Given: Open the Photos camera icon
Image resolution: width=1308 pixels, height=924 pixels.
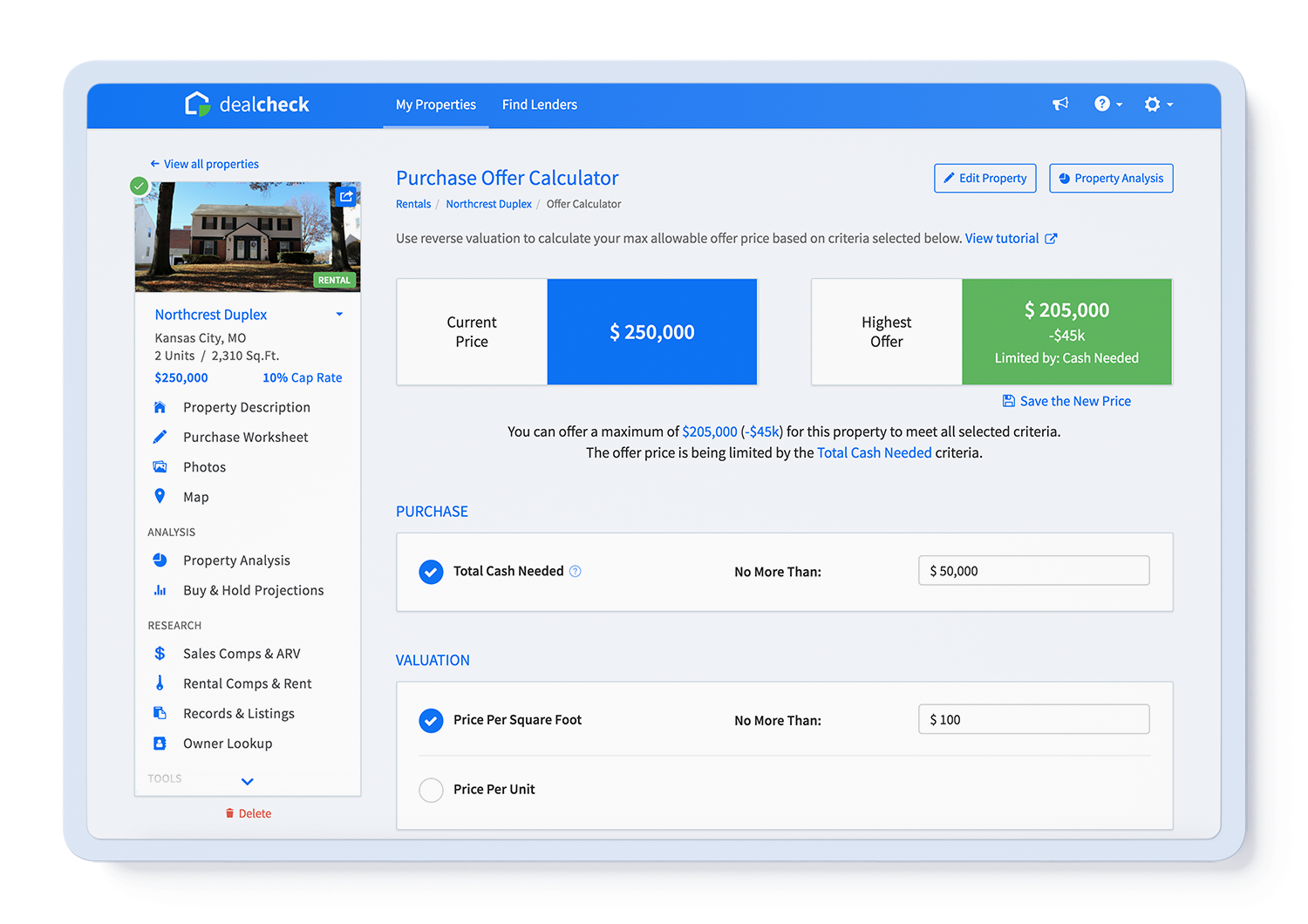Looking at the screenshot, I should pyautogui.click(x=160, y=466).
